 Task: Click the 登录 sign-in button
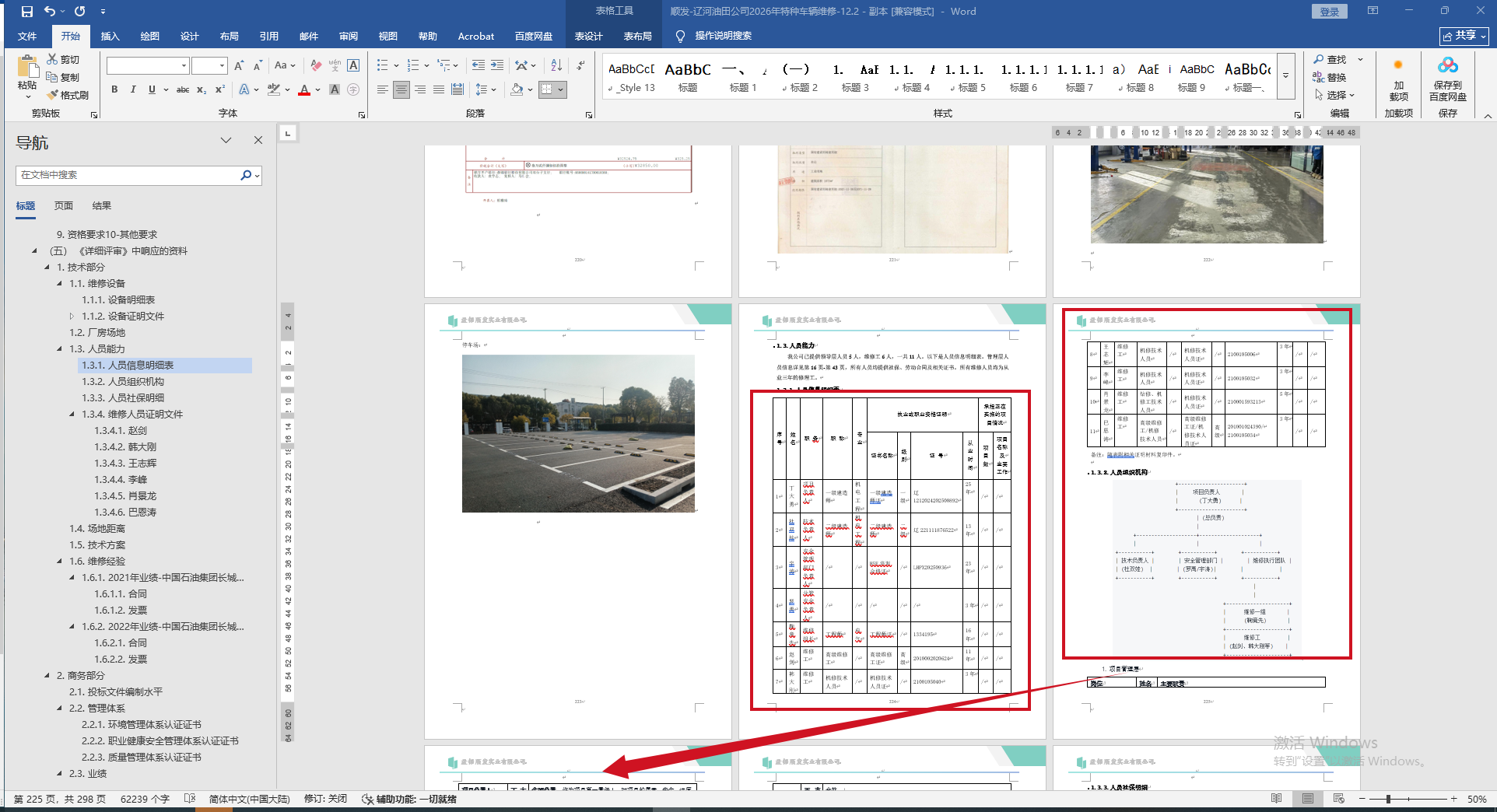pos(1329,12)
